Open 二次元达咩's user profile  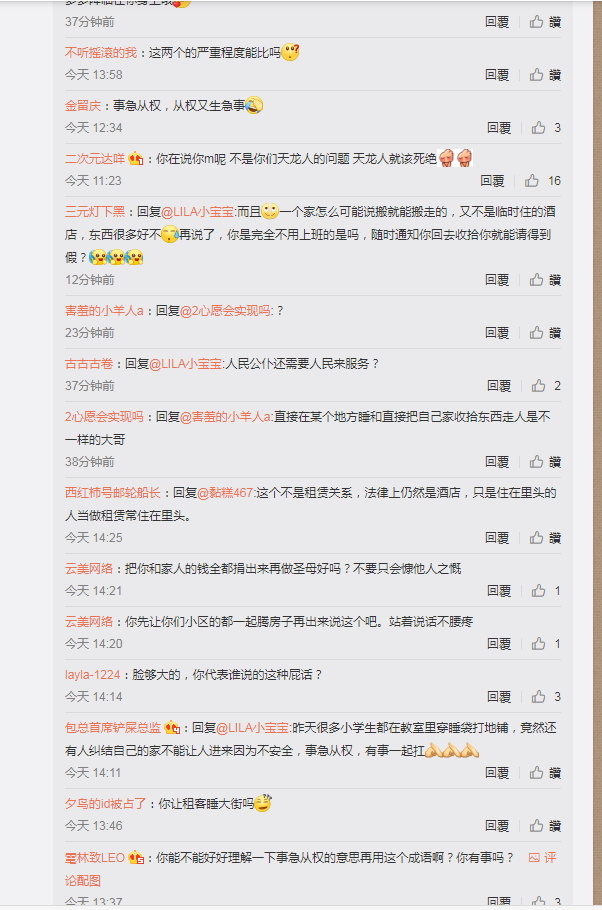95,158
